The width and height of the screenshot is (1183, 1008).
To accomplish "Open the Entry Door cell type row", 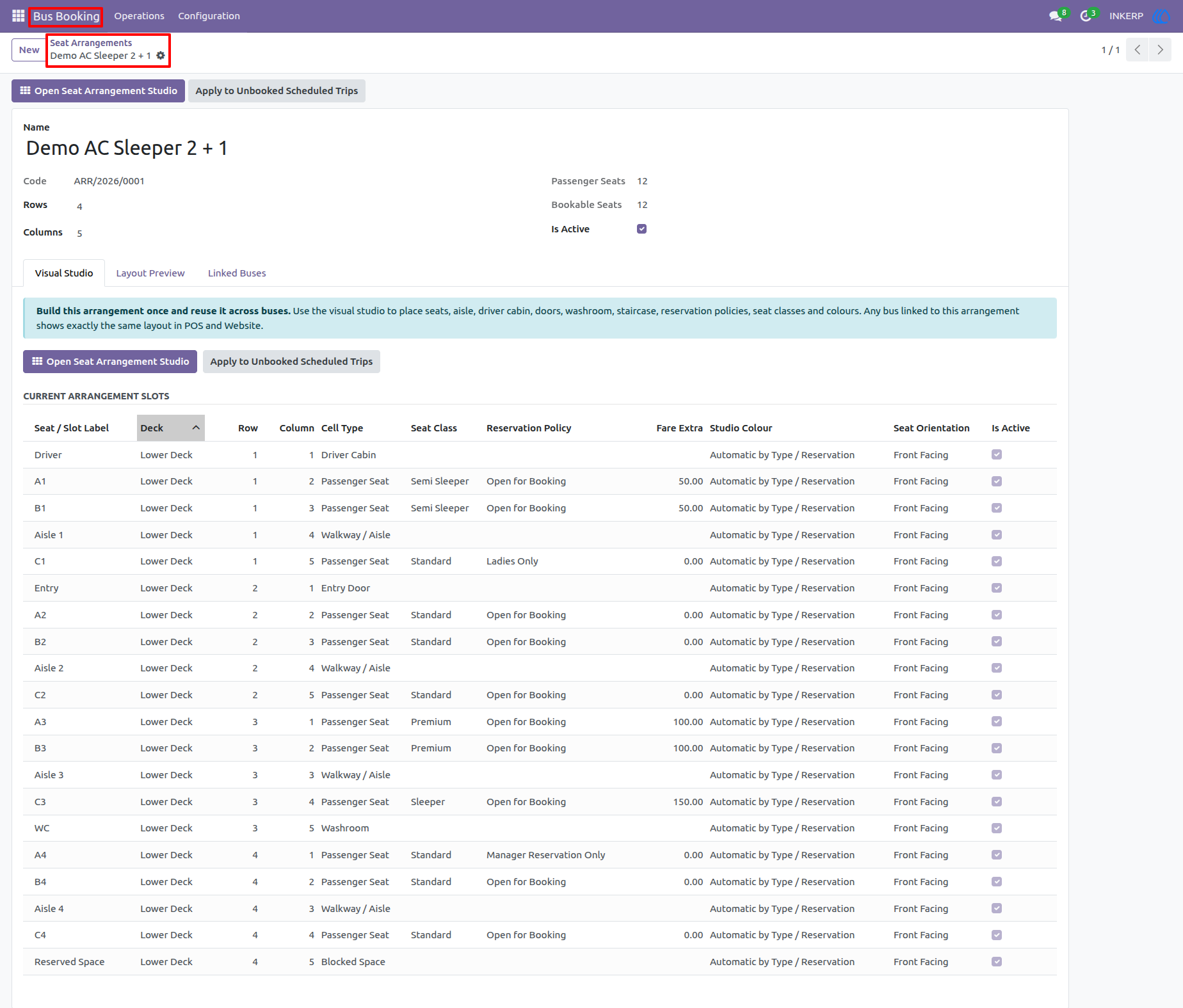I will 345,588.
